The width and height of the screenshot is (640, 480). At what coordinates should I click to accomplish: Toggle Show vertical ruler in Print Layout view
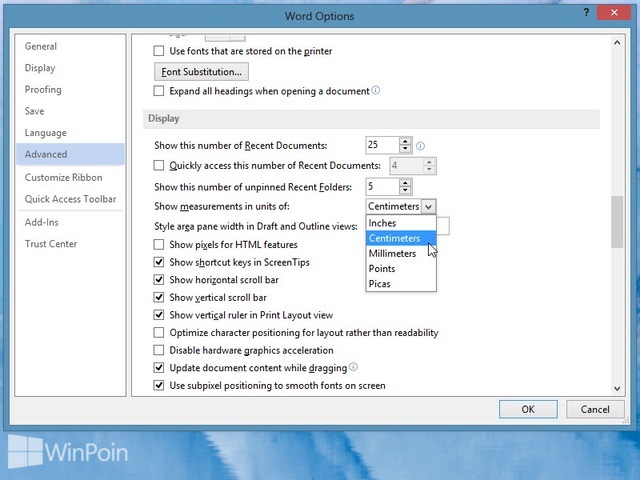click(x=159, y=315)
